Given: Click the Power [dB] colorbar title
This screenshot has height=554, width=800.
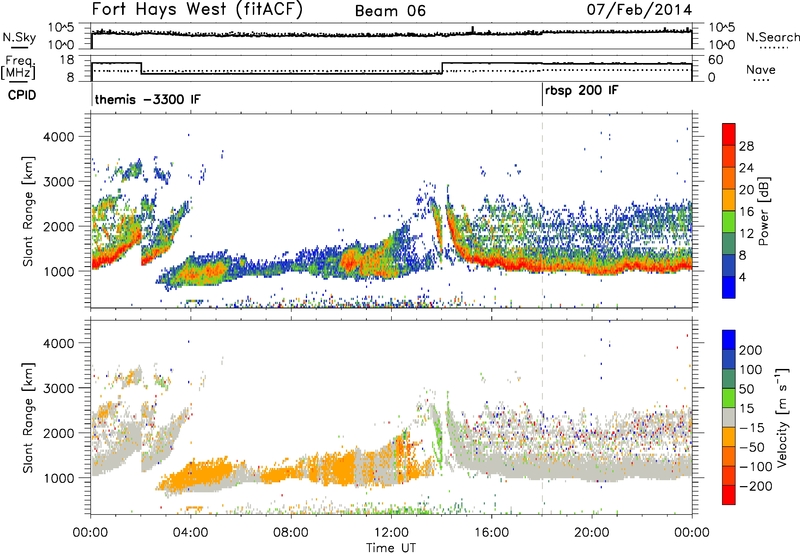Looking at the screenshot, I should point(763,211).
